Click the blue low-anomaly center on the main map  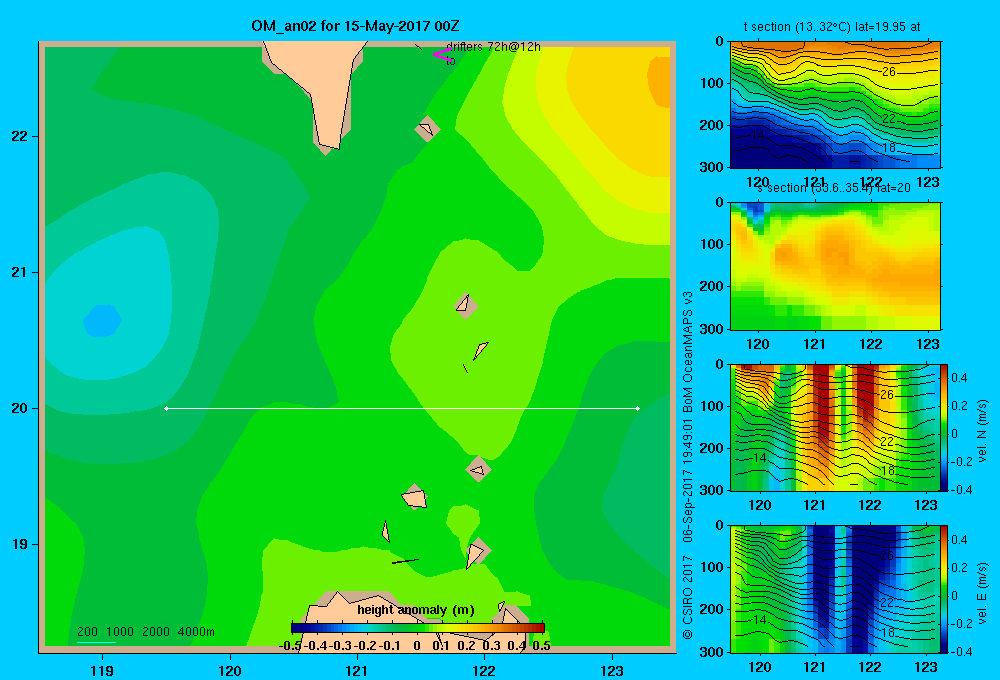pos(102,320)
